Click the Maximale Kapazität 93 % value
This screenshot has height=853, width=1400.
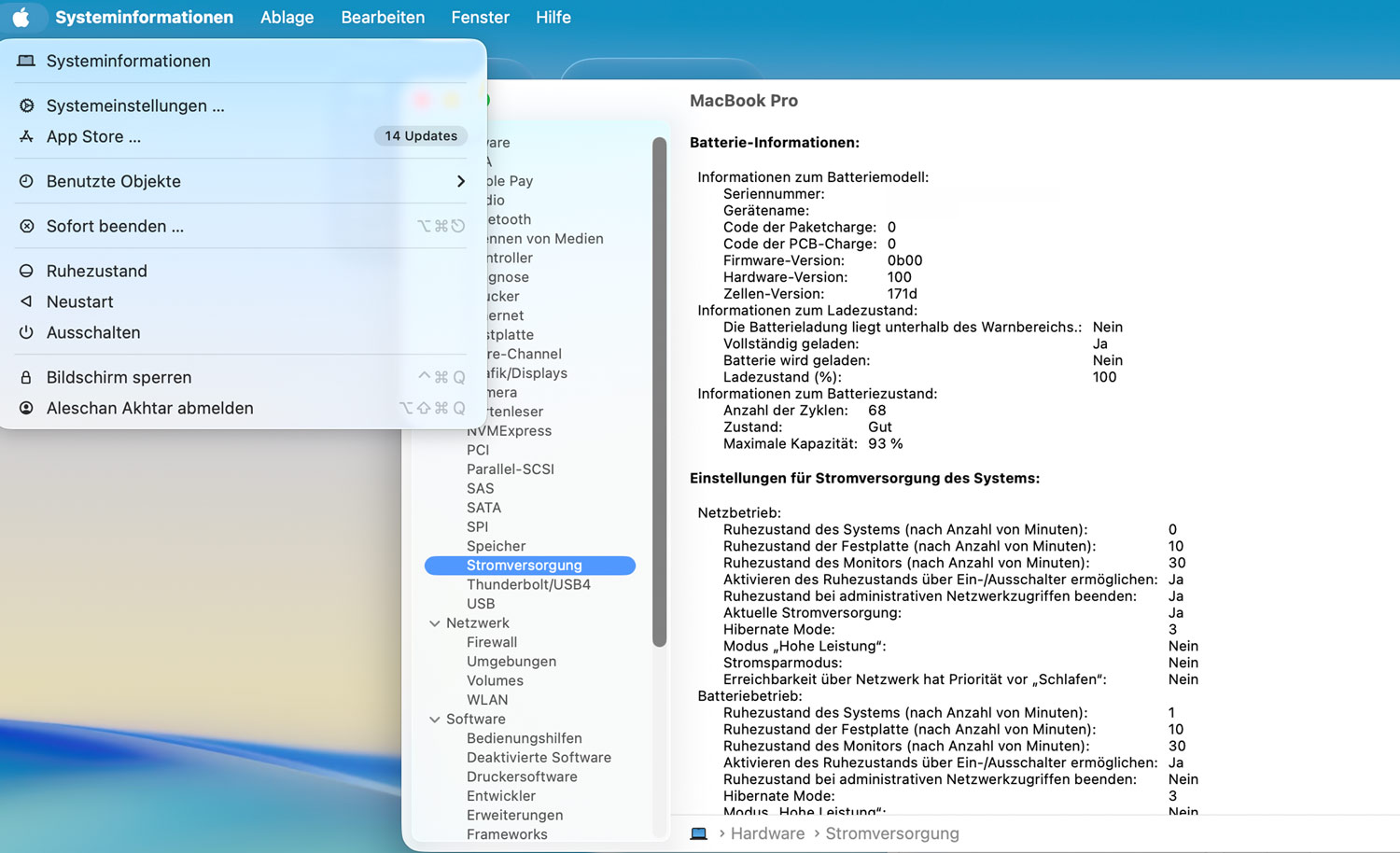pyautogui.click(x=886, y=444)
